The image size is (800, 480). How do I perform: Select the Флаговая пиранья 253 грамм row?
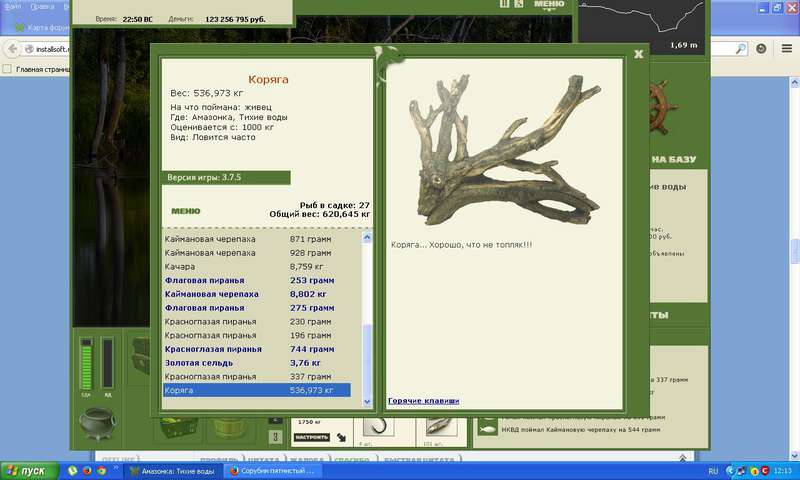(x=257, y=280)
